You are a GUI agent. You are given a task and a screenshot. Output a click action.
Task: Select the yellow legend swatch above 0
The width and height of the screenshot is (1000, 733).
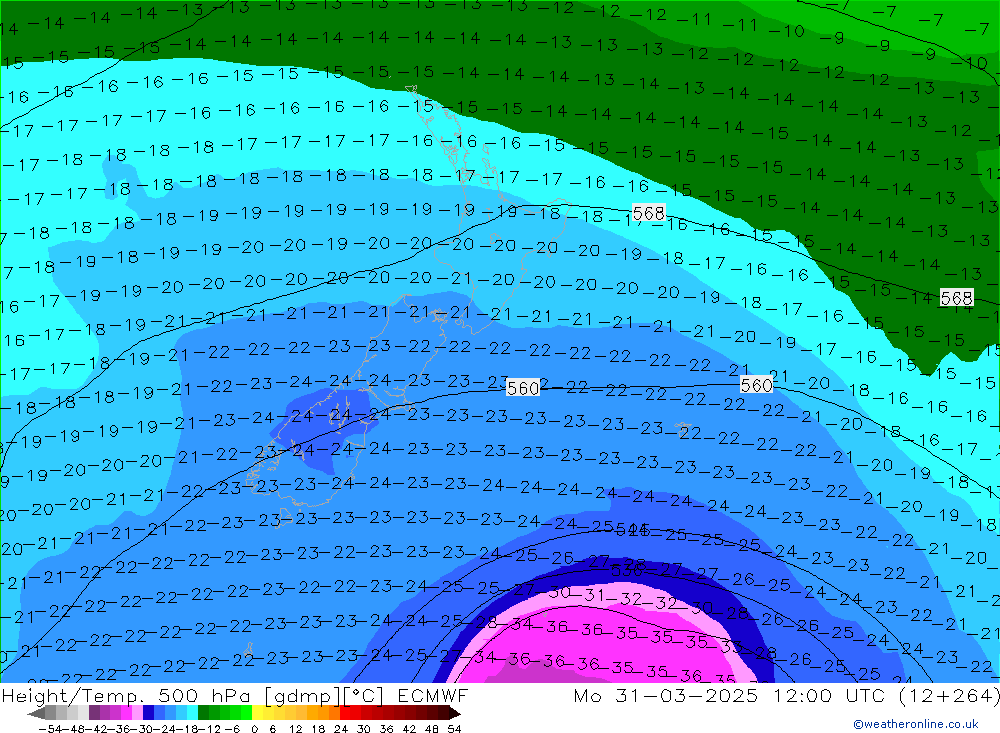tap(258, 713)
